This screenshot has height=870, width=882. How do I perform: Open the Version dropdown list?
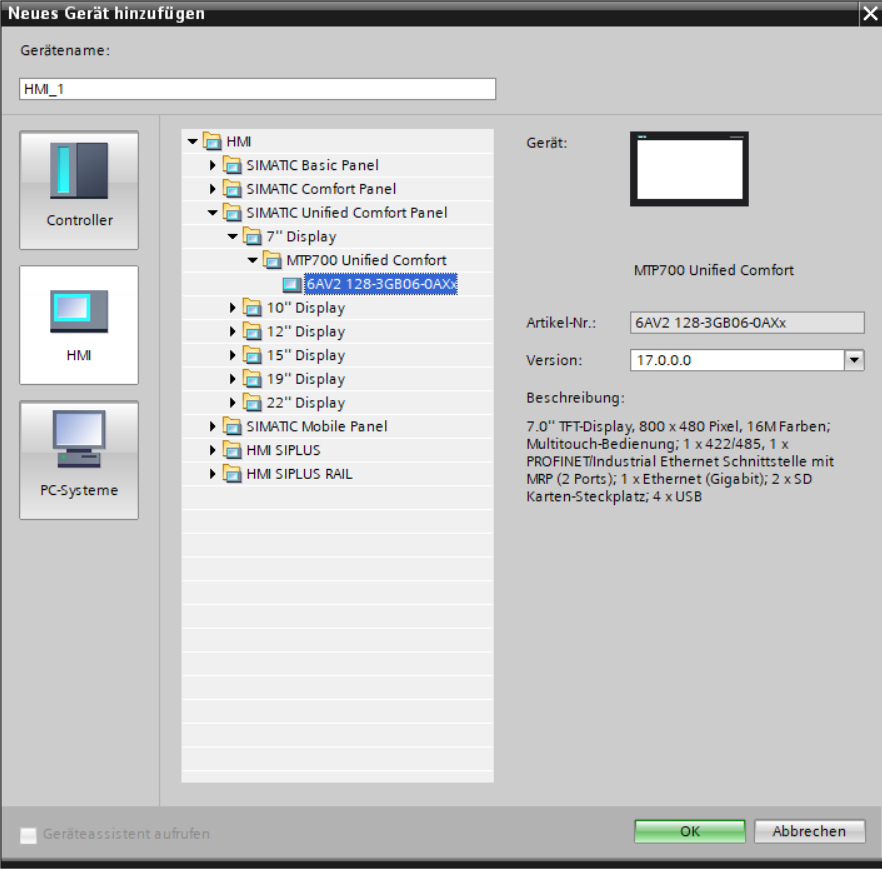point(854,360)
